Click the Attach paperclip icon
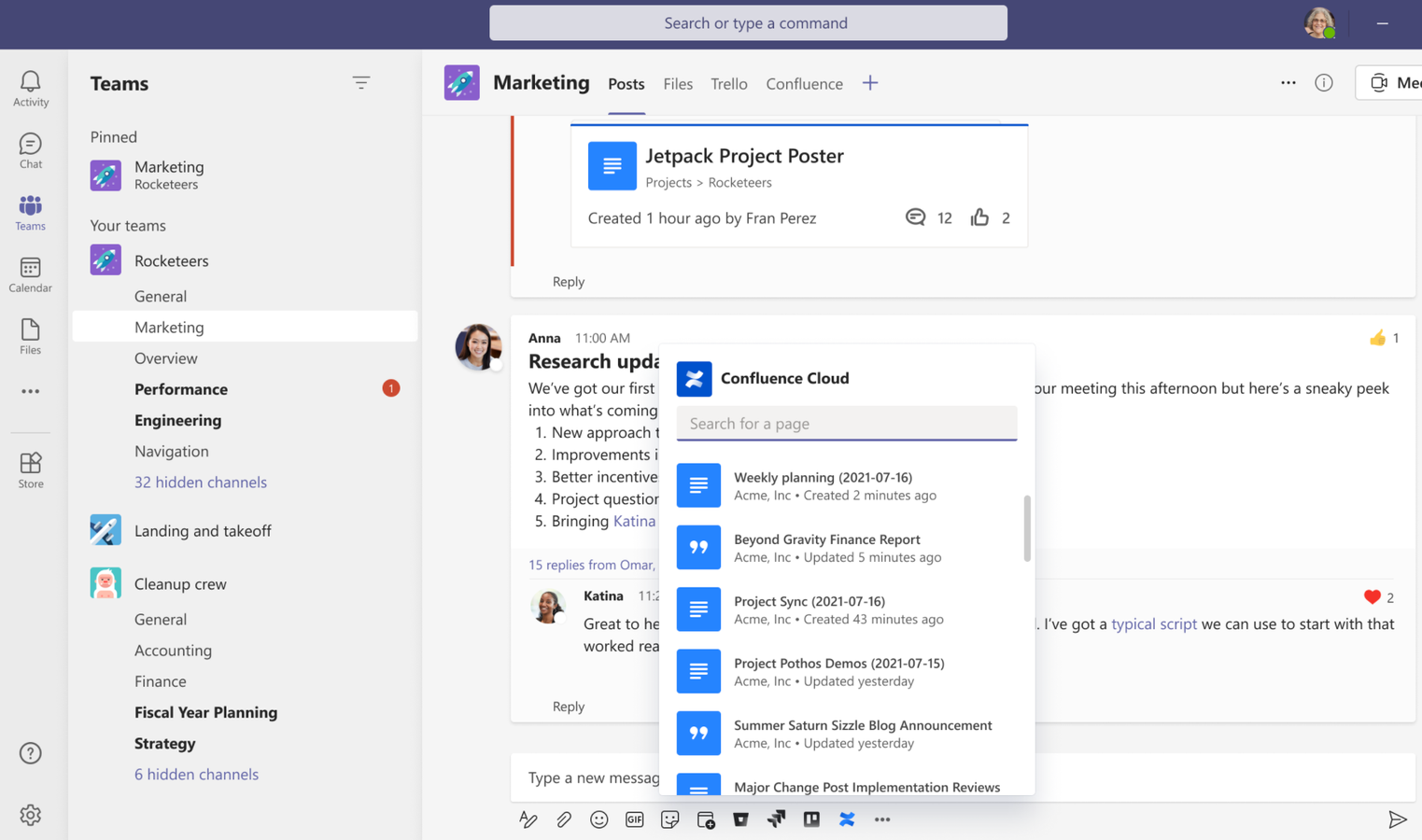The height and width of the screenshot is (840, 1422). point(564,819)
